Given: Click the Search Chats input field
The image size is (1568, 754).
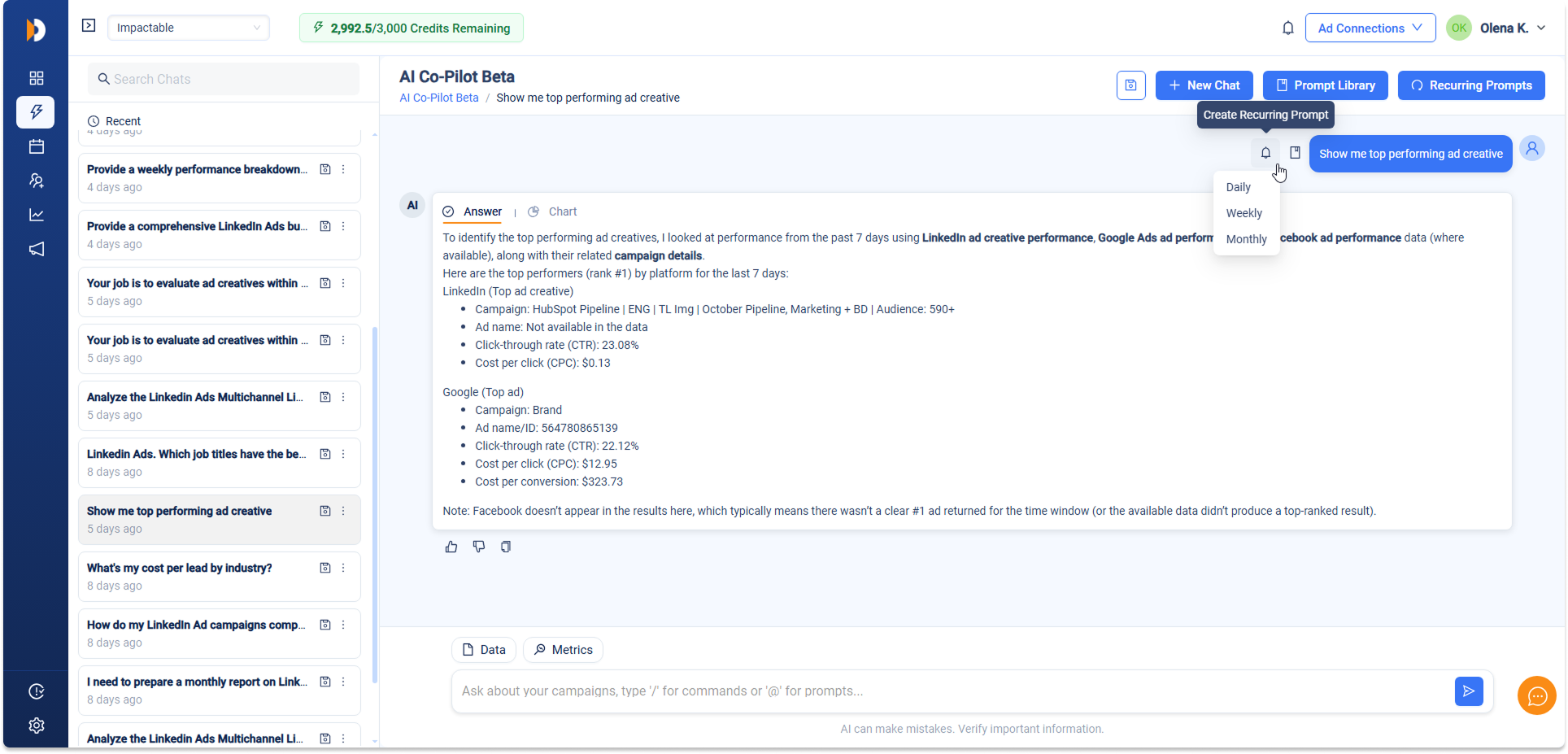Looking at the screenshot, I should tap(224, 79).
